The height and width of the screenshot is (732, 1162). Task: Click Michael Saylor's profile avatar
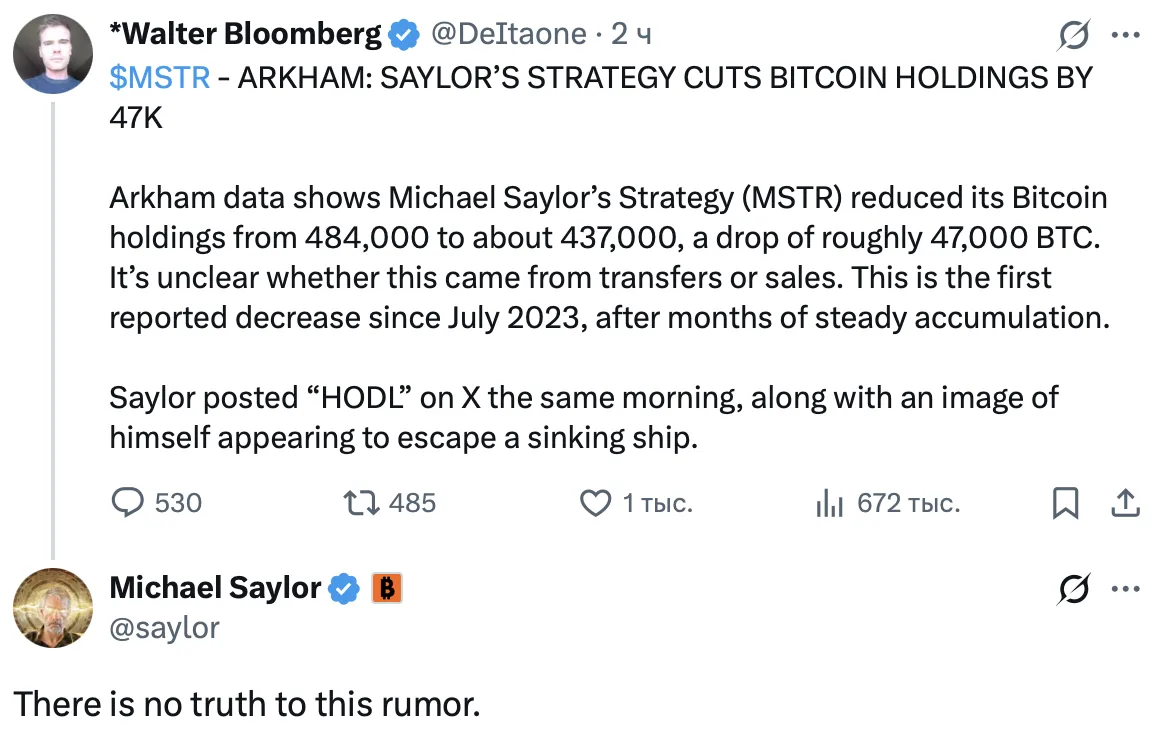tap(53, 608)
